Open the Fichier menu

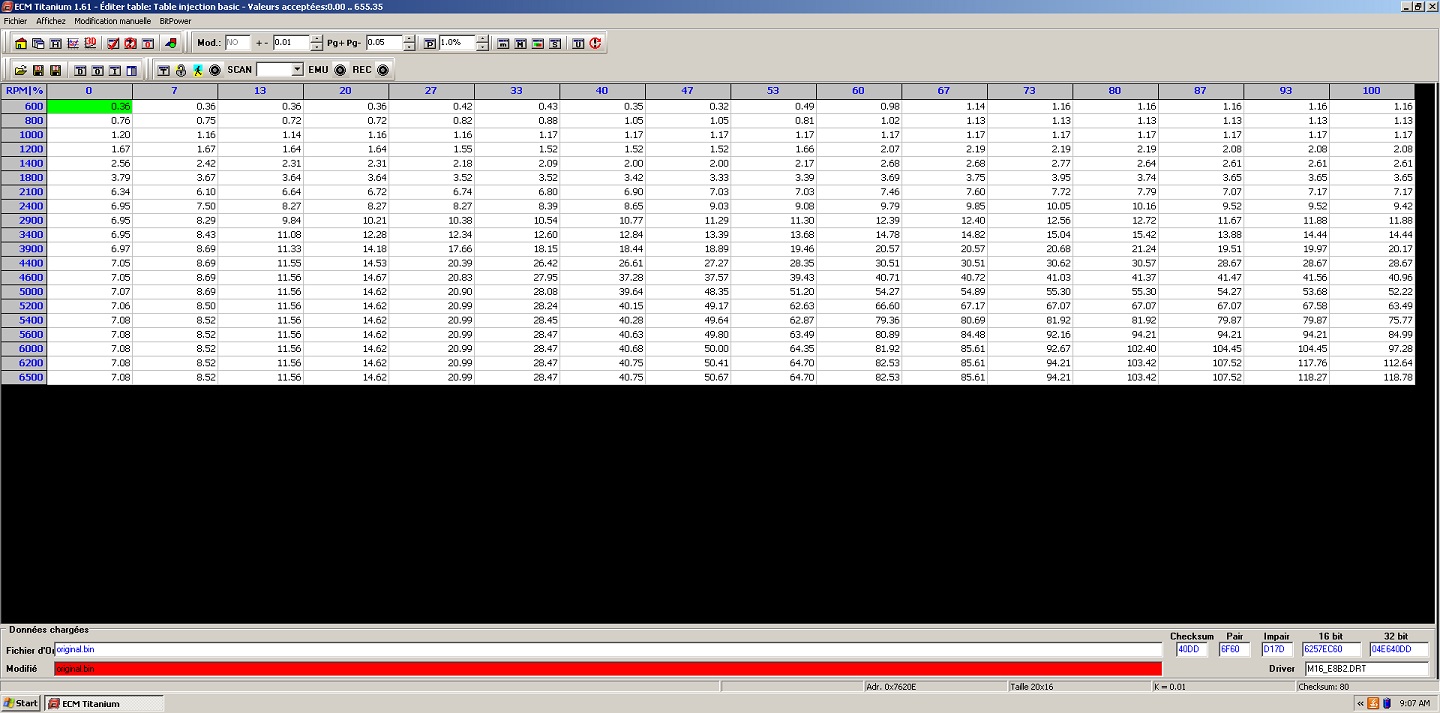coord(15,20)
